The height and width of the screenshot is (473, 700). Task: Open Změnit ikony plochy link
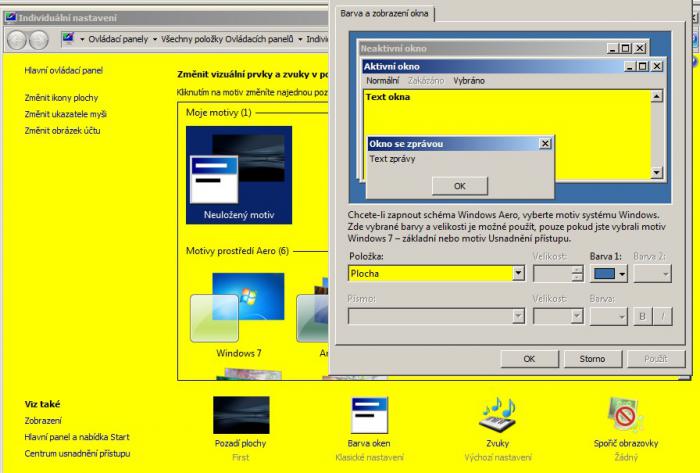pos(62,99)
